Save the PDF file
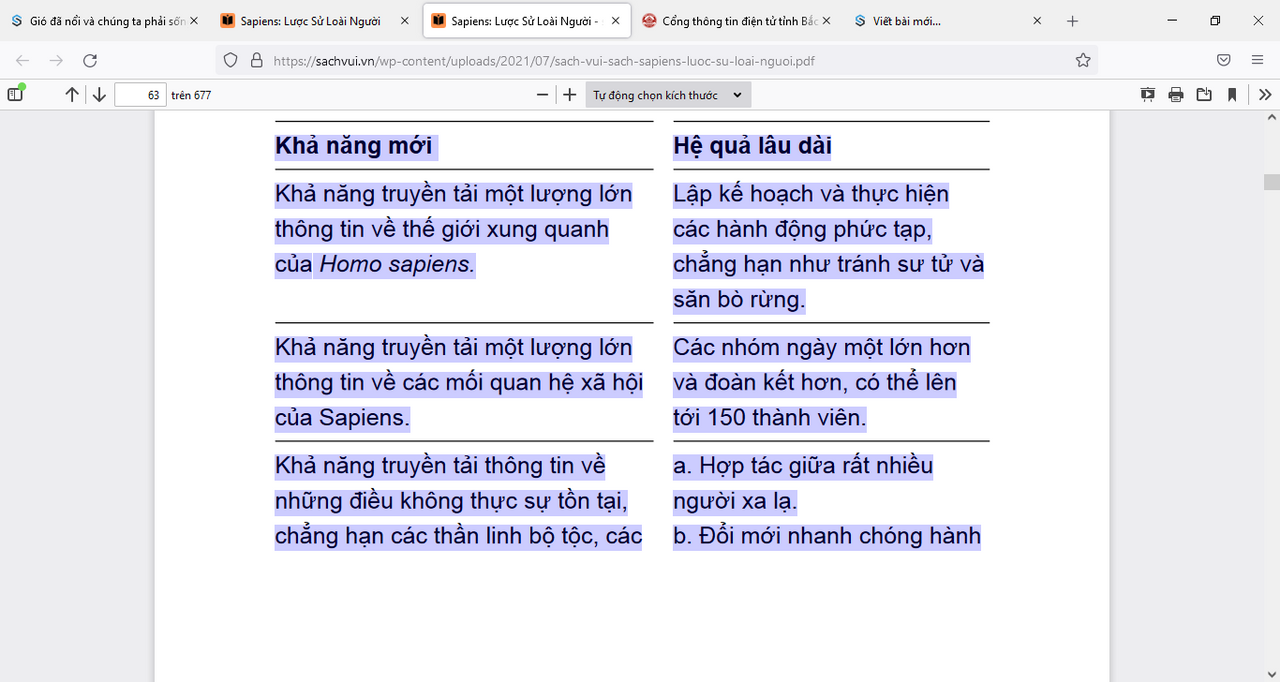Viewport: 1280px width, 682px height. tap(1204, 95)
